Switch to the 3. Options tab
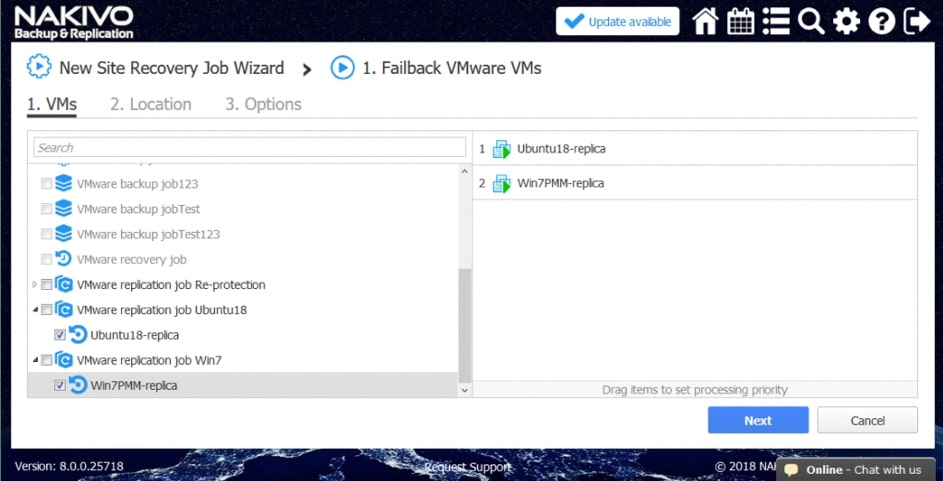Image resolution: width=943 pixels, height=481 pixels. (x=263, y=104)
